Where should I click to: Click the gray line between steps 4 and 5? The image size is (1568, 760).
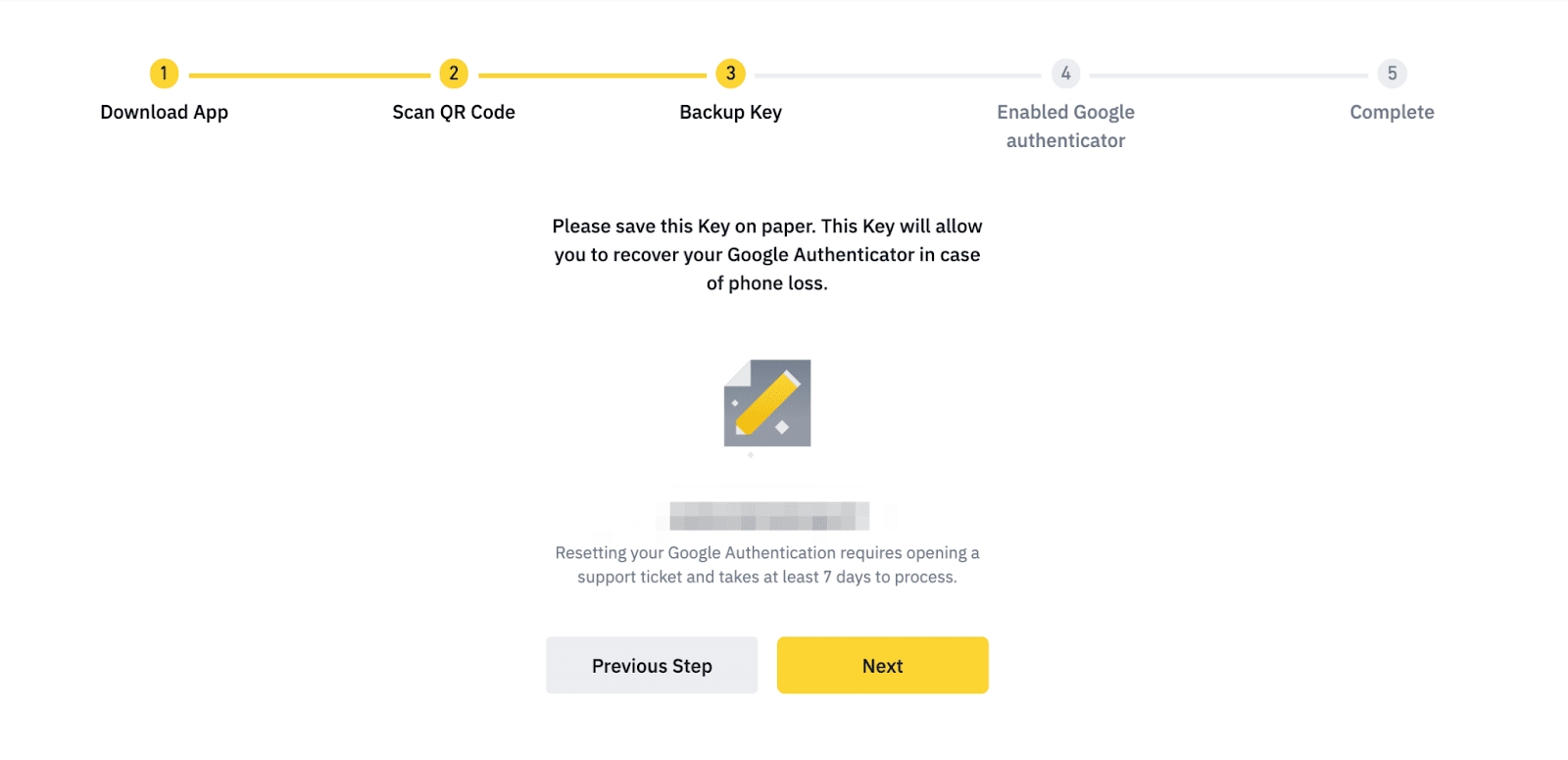pyautogui.click(x=1228, y=75)
